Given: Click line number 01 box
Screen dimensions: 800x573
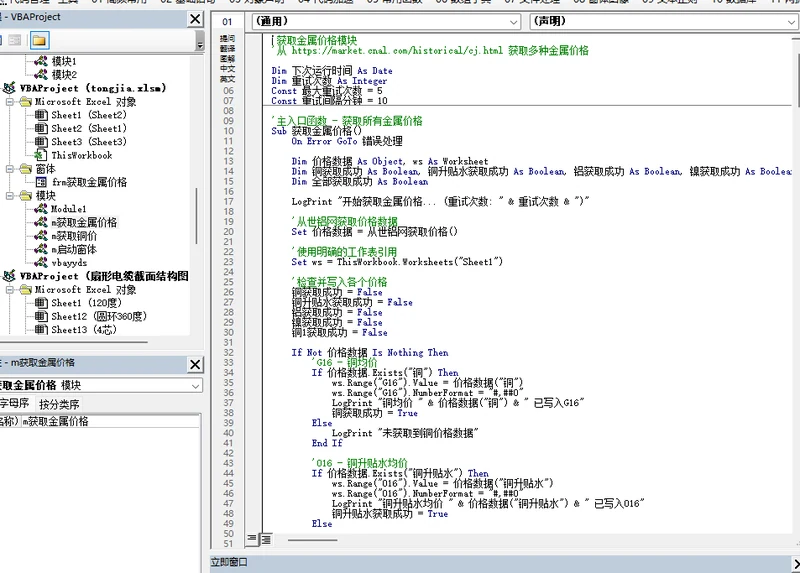Looking at the screenshot, I should click(227, 21).
